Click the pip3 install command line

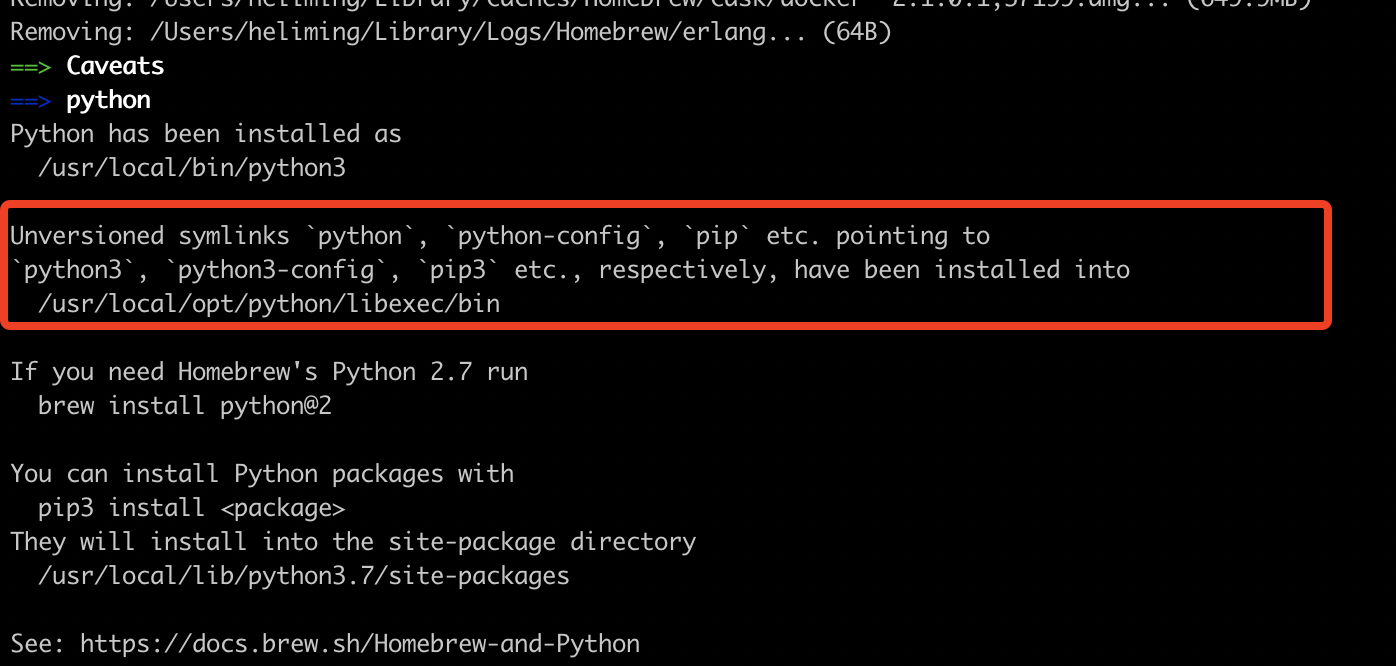click(191, 508)
